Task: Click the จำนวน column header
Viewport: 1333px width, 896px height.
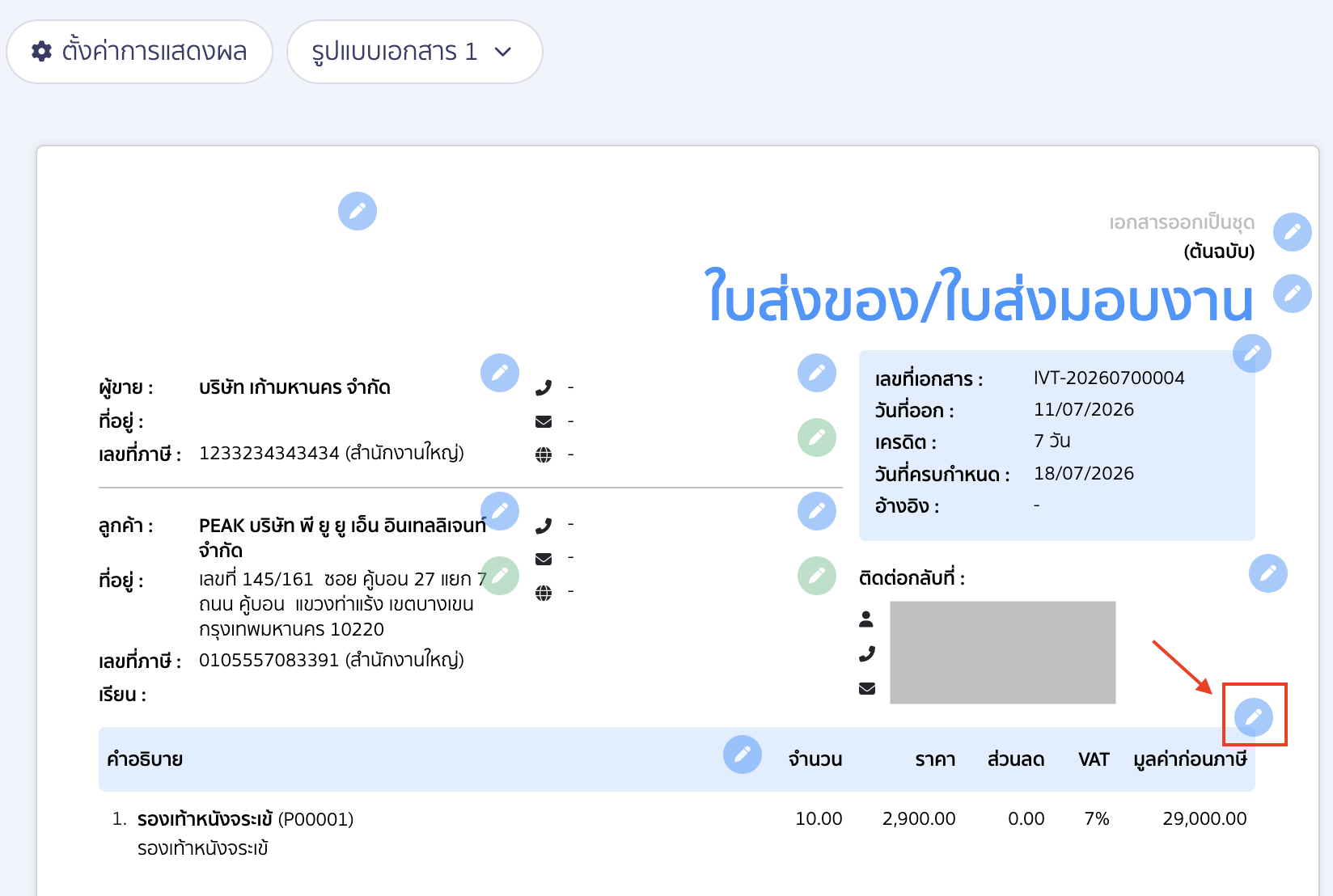Action: 815,759
